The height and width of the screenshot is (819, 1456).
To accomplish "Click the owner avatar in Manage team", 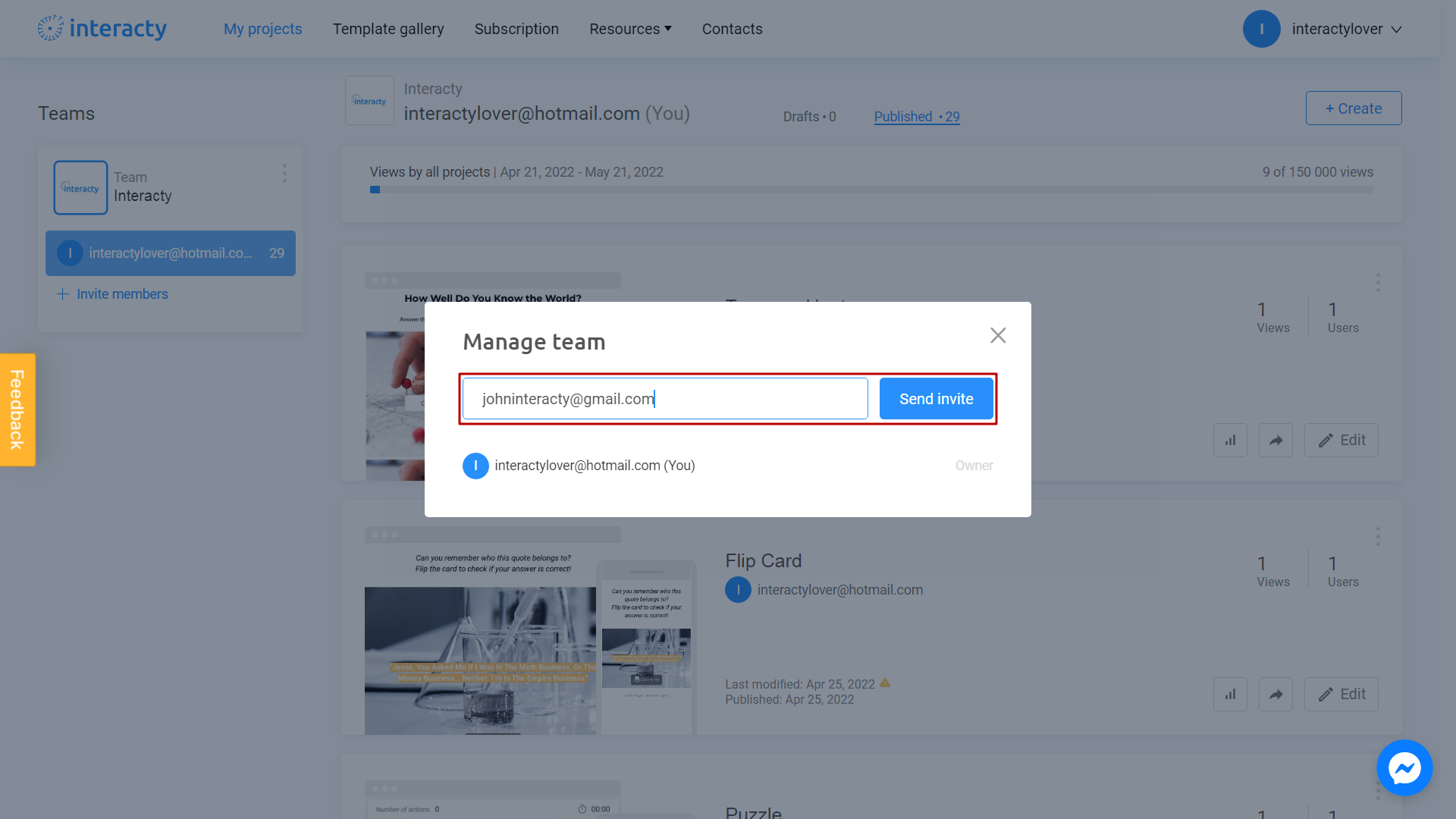I will (x=475, y=466).
